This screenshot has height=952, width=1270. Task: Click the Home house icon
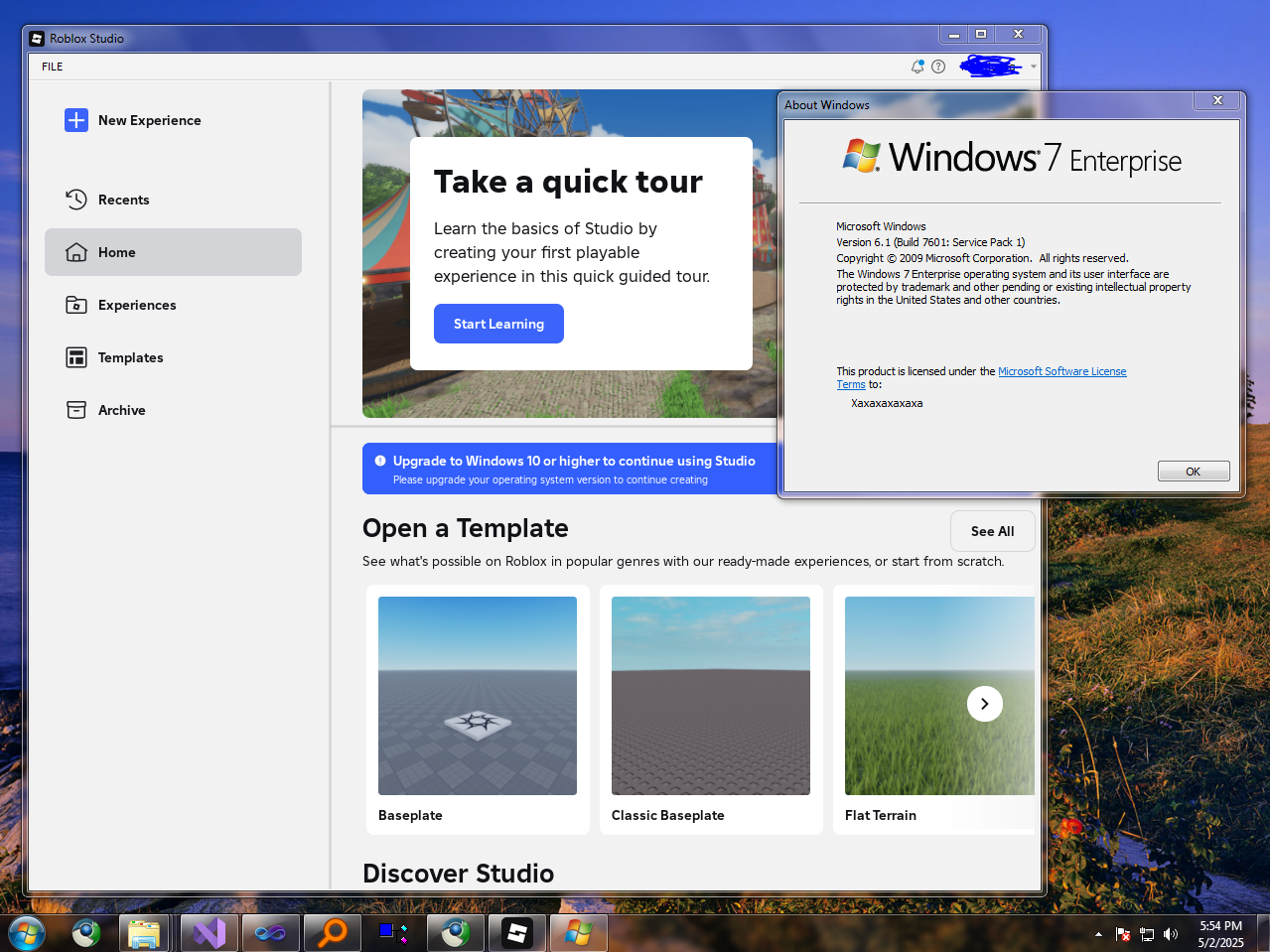pos(76,252)
